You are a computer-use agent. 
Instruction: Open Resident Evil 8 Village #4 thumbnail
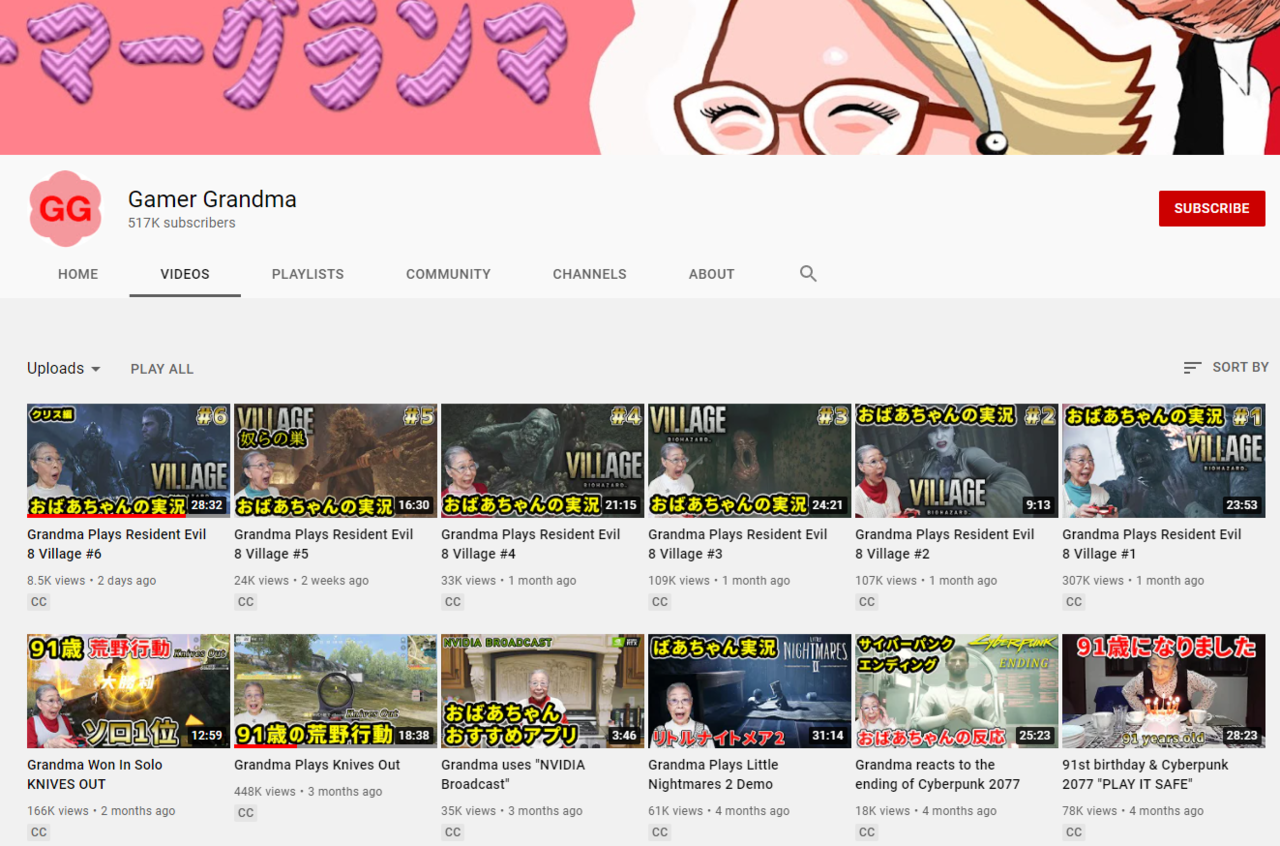point(542,460)
